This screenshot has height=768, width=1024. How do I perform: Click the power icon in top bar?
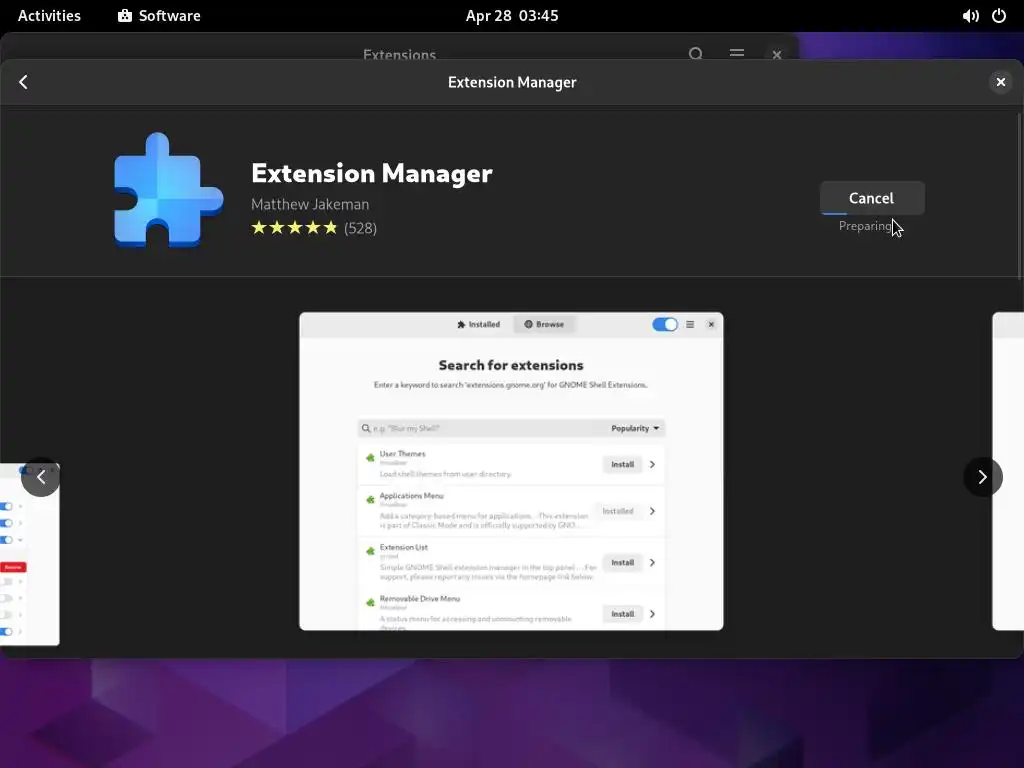999,16
